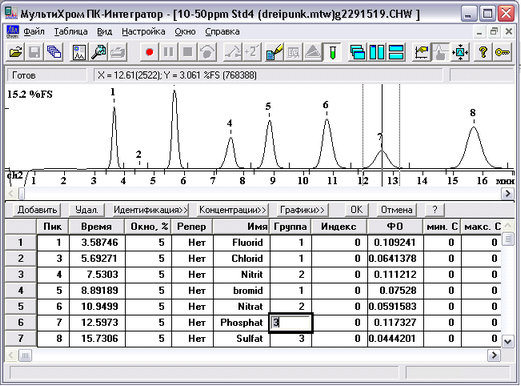Click the stop square icon
This screenshot has height=386, width=521.
188,52
